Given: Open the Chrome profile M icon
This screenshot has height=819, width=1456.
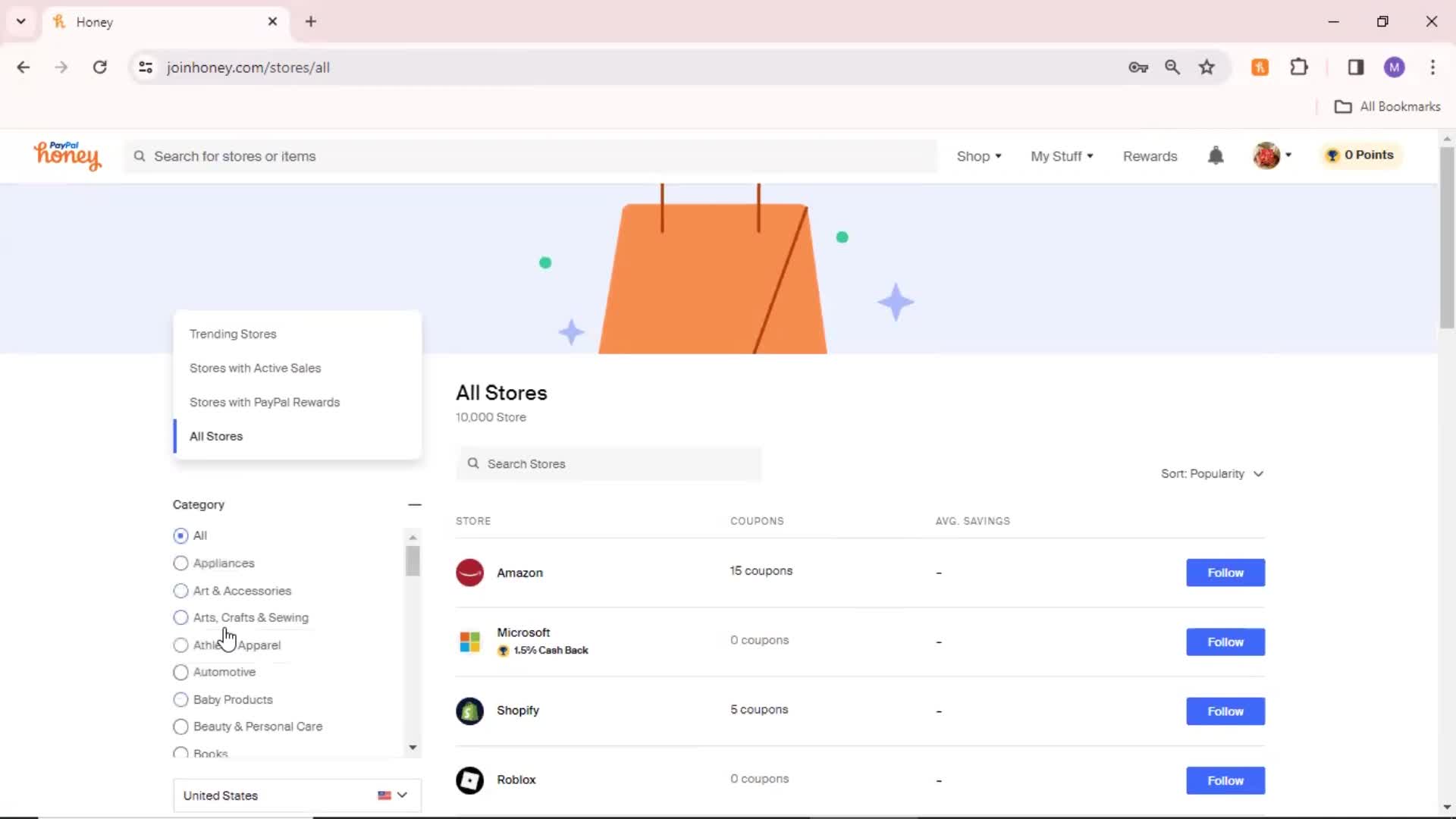Looking at the screenshot, I should pyautogui.click(x=1394, y=67).
